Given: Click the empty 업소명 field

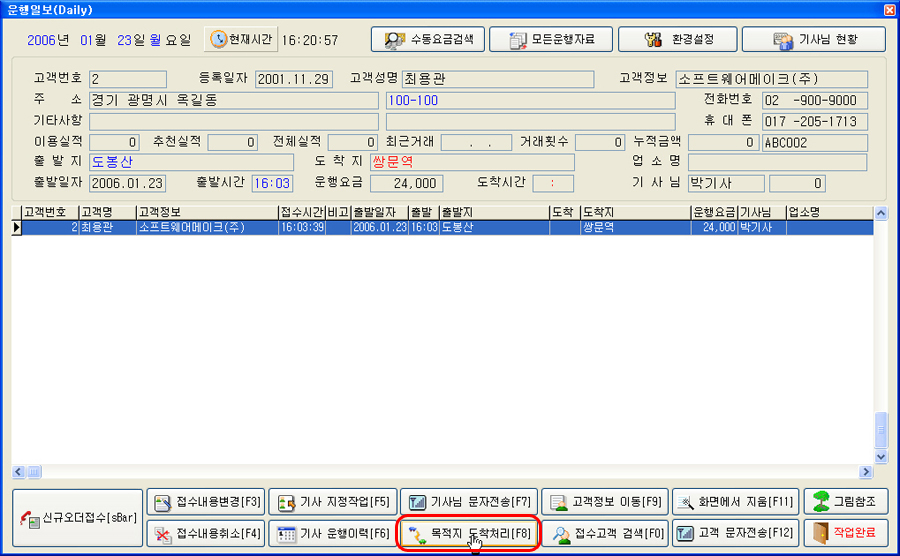Looking at the screenshot, I should coord(777,162).
